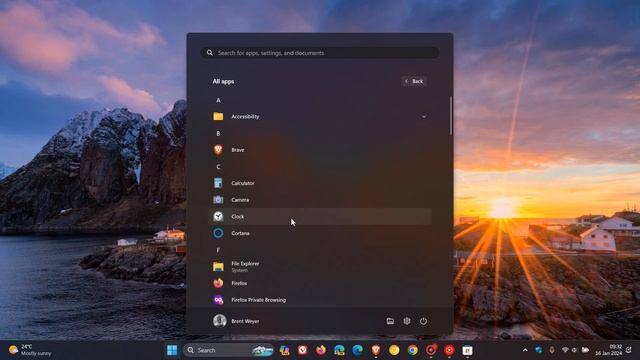Launch Firefox from the app list
The width and height of the screenshot is (640, 360).
click(320, 283)
